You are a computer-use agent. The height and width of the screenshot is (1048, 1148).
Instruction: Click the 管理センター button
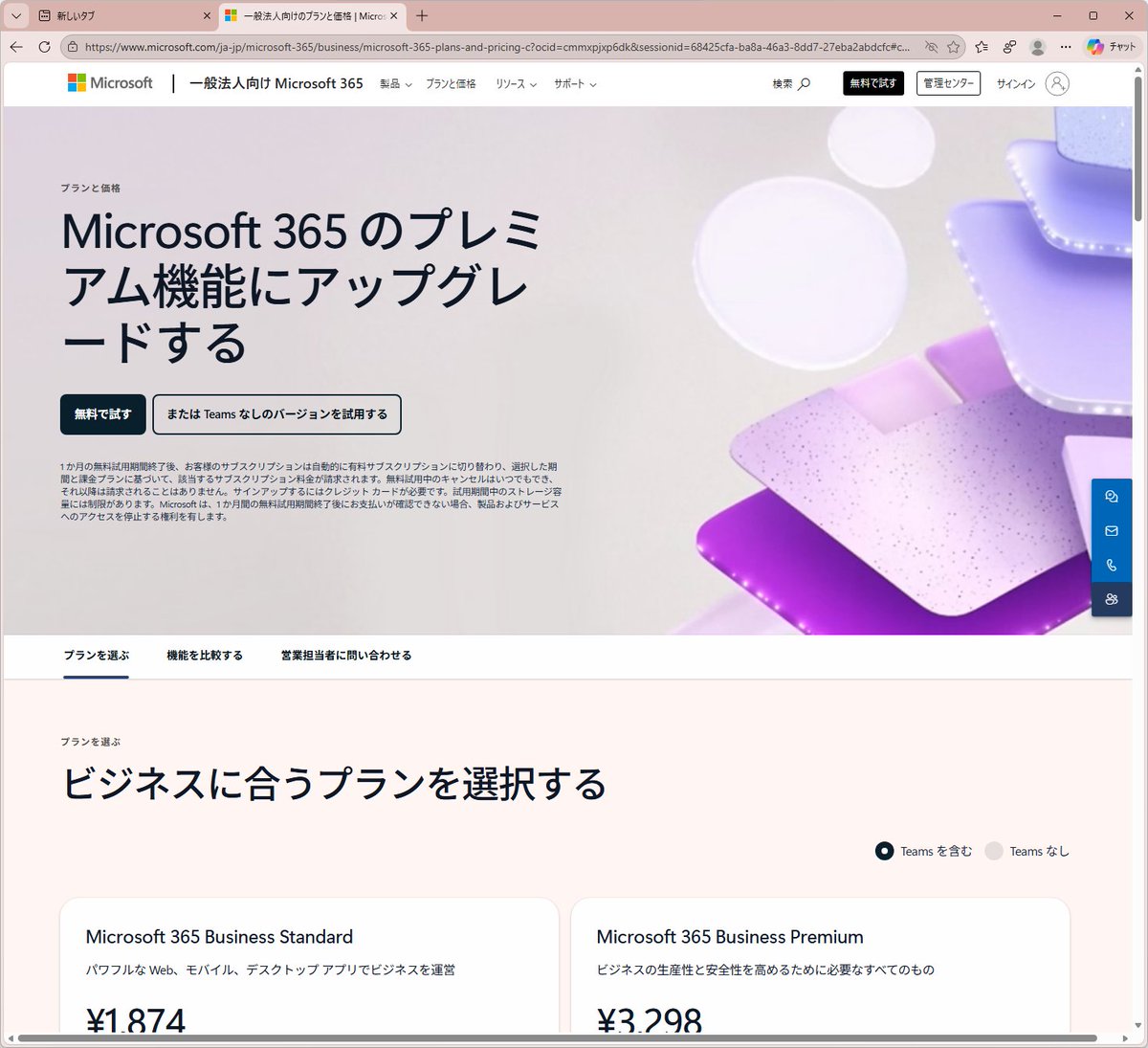(948, 83)
